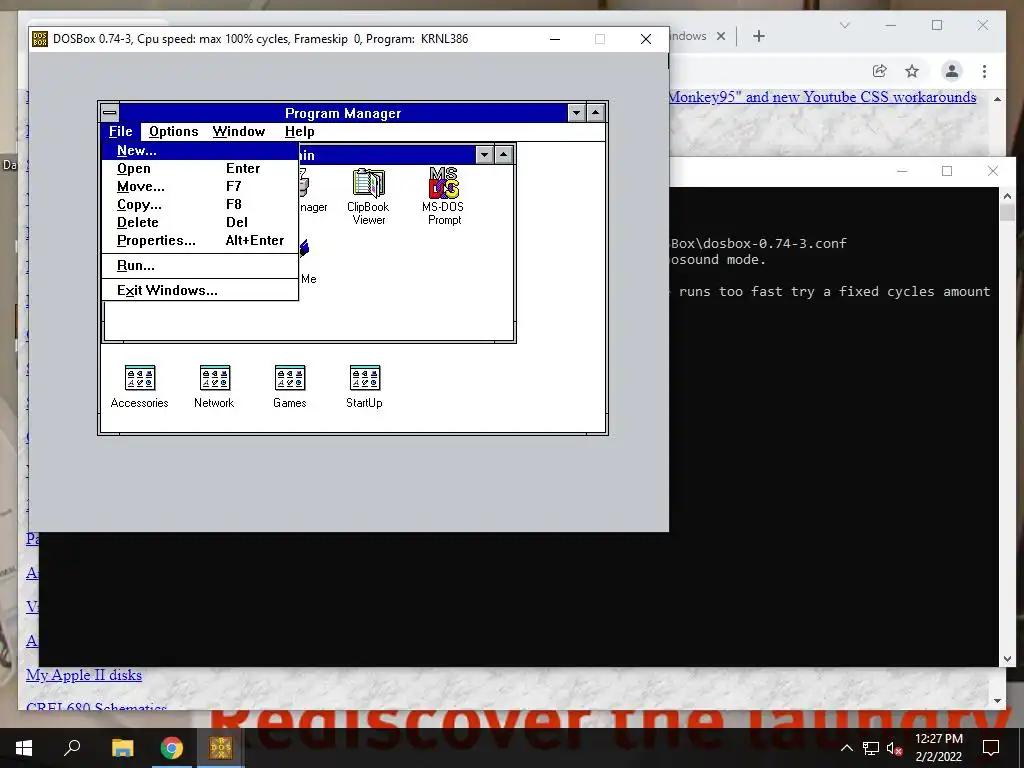The image size is (1024, 768).
Task: Open network status tray icon
Action: pos(871,748)
